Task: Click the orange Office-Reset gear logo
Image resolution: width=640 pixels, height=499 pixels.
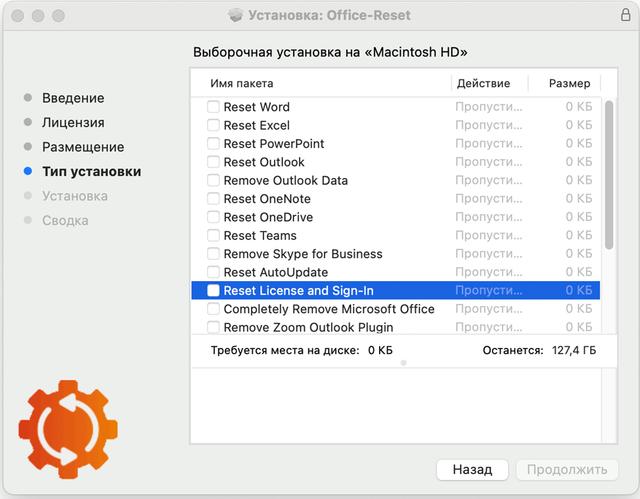Action: (x=68, y=429)
